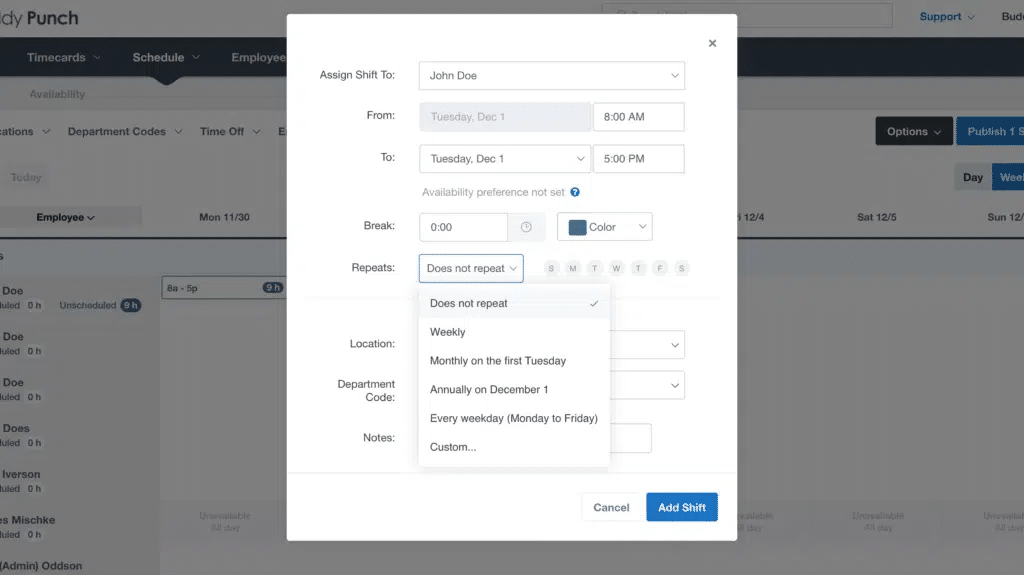Click the Today button
The height and width of the screenshot is (575, 1024).
pyautogui.click(x=26, y=177)
